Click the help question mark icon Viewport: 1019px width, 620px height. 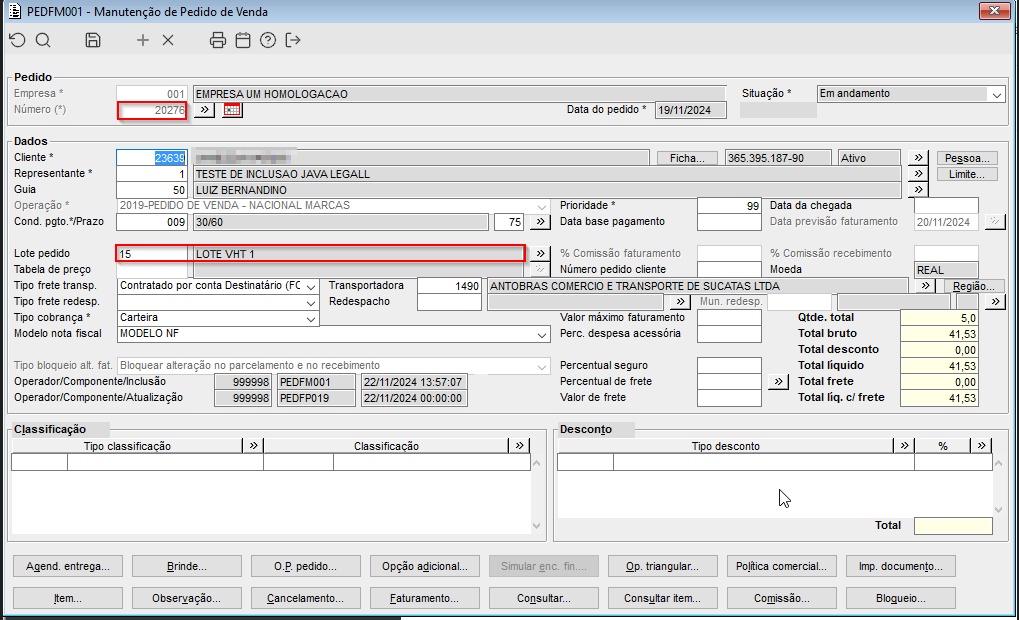pyautogui.click(x=268, y=40)
